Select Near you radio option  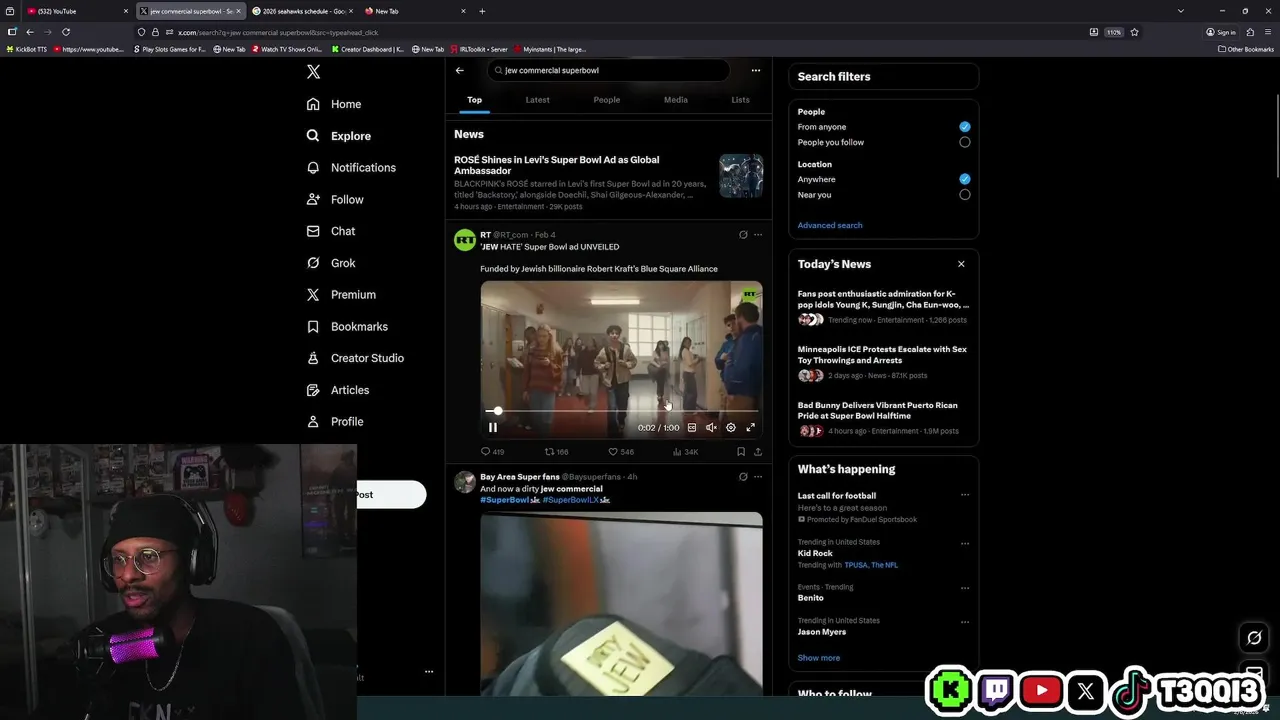pos(965,195)
